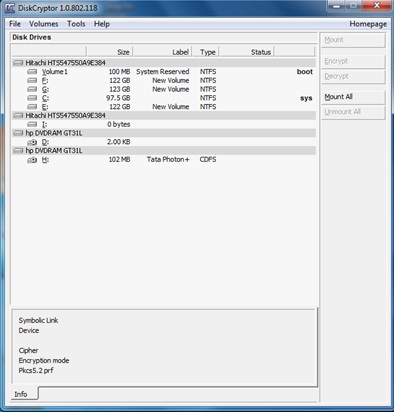Click the Pkcs5.2 prf info label
Viewport: 394px width, 412px height.
click(36, 370)
